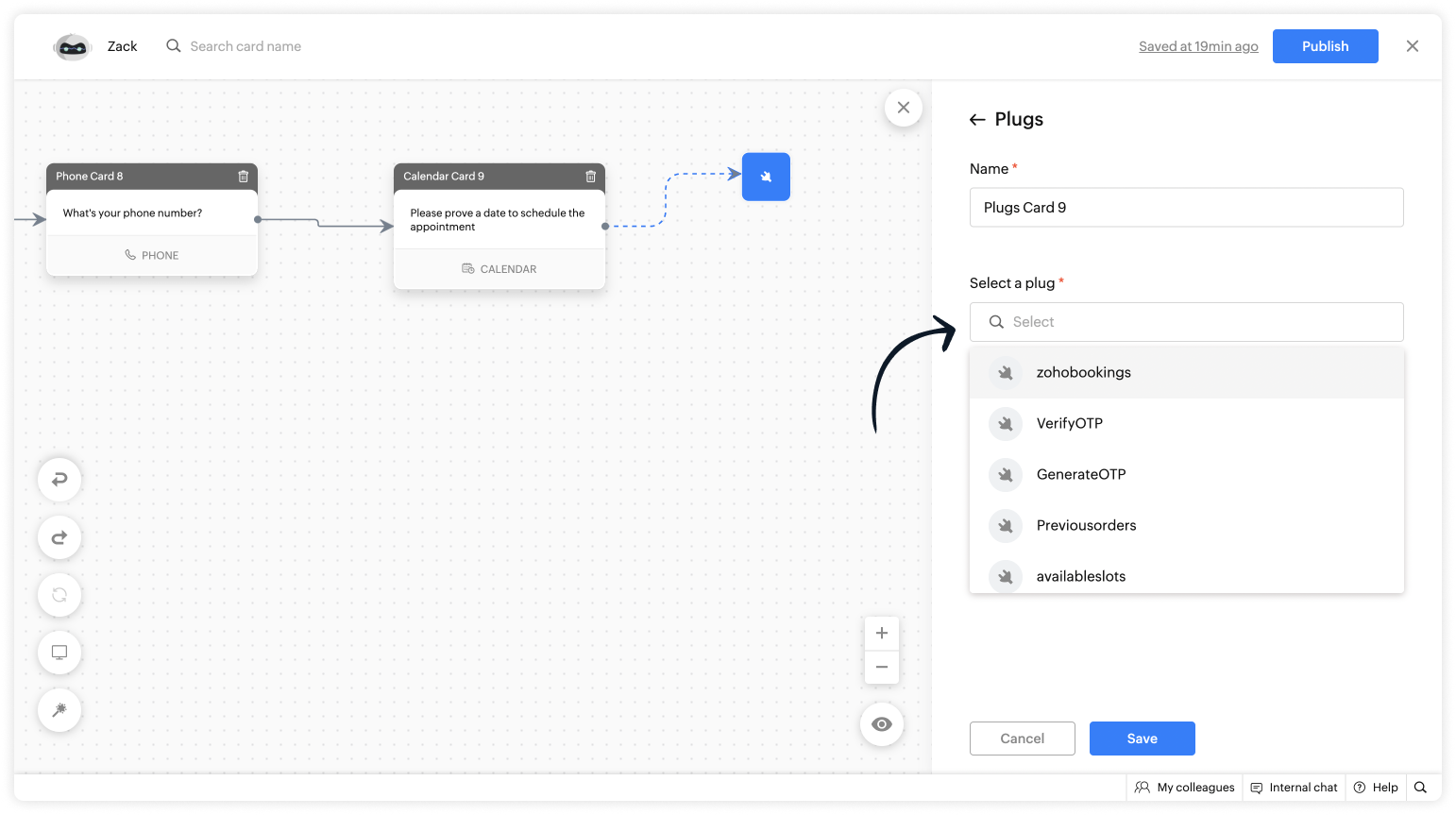Image resolution: width=1456 pixels, height=815 pixels.
Task: Click the VerifyOTP plug icon
Action: click(1006, 424)
